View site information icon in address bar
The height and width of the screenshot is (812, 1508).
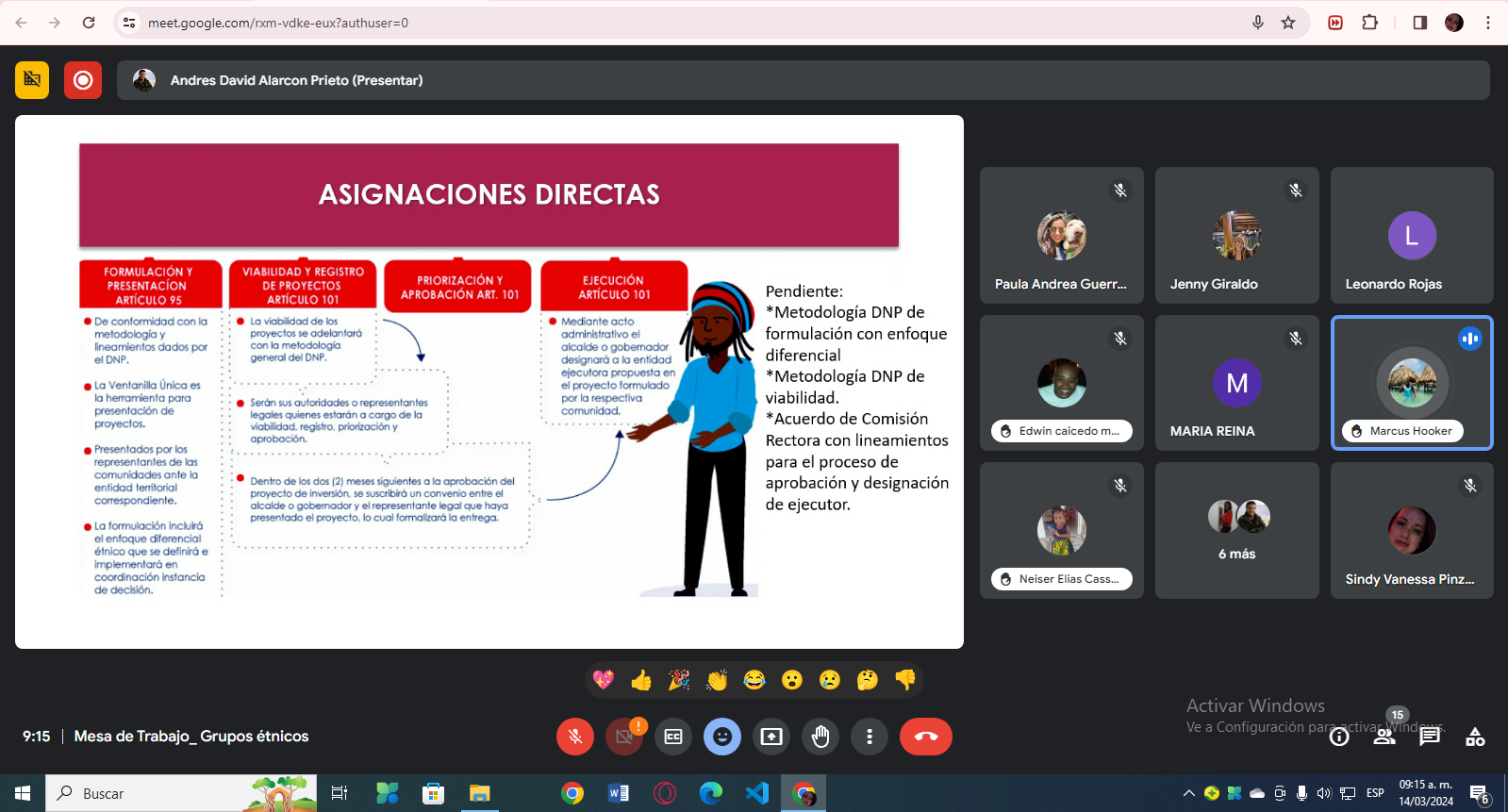tap(129, 23)
